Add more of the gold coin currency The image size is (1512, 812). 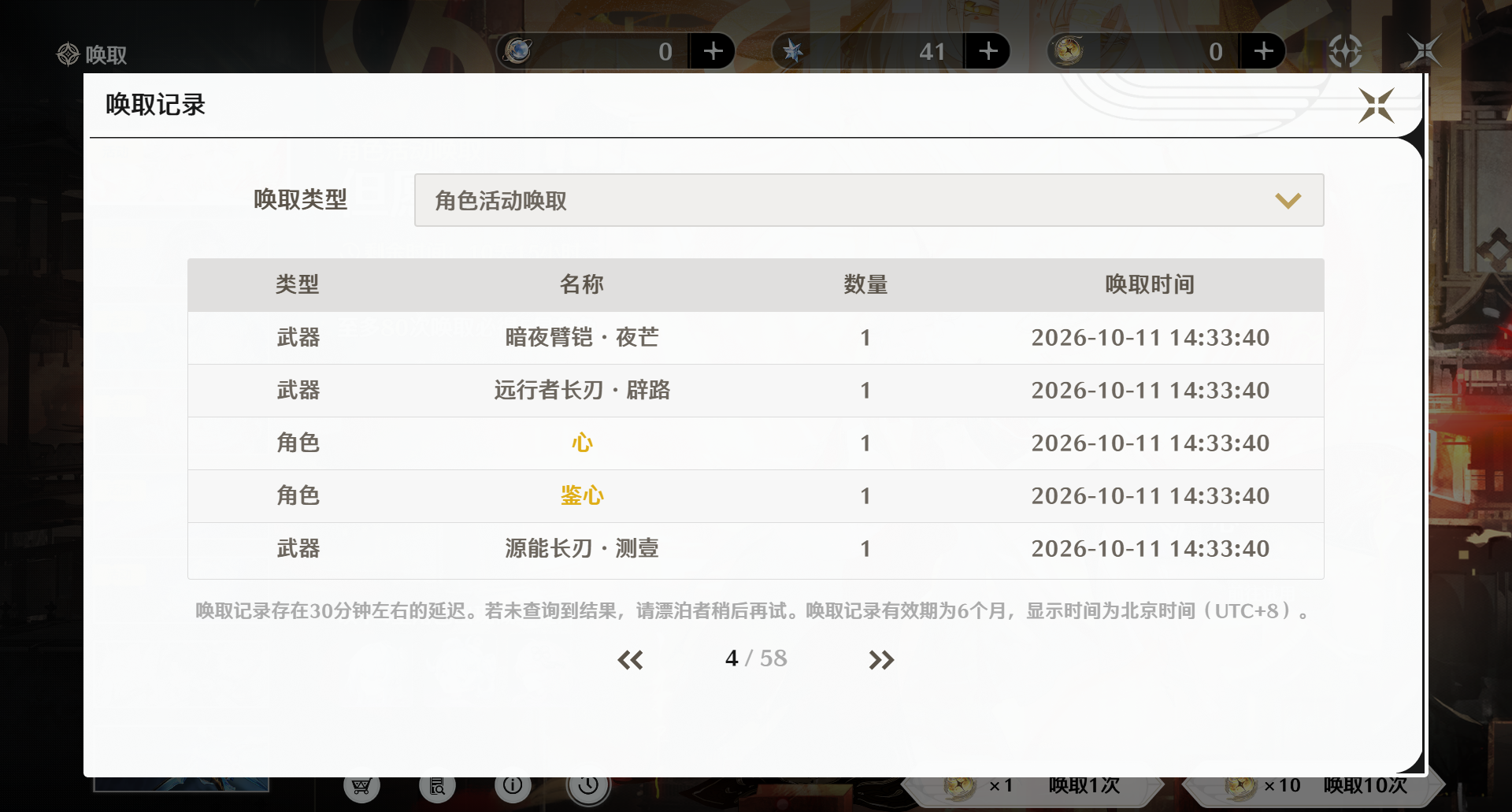(1263, 51)
